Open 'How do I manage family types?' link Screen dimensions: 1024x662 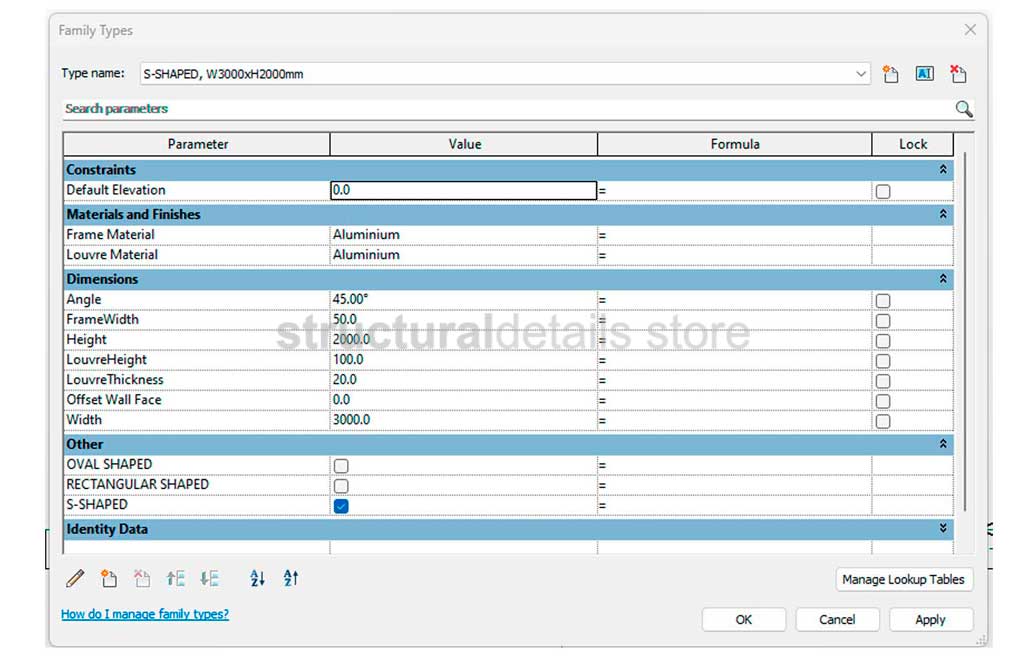(145, 614)
